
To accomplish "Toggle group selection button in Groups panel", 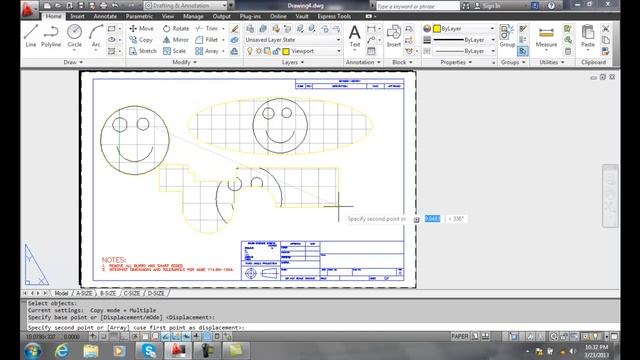I will (x=523, y=51).
